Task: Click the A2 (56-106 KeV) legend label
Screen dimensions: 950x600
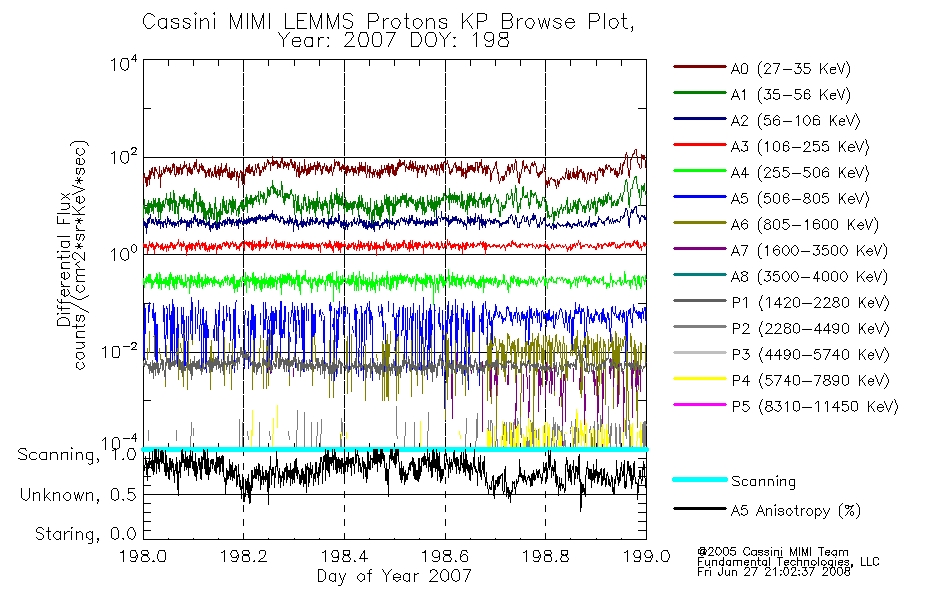Action: click(x=795, y=121)
